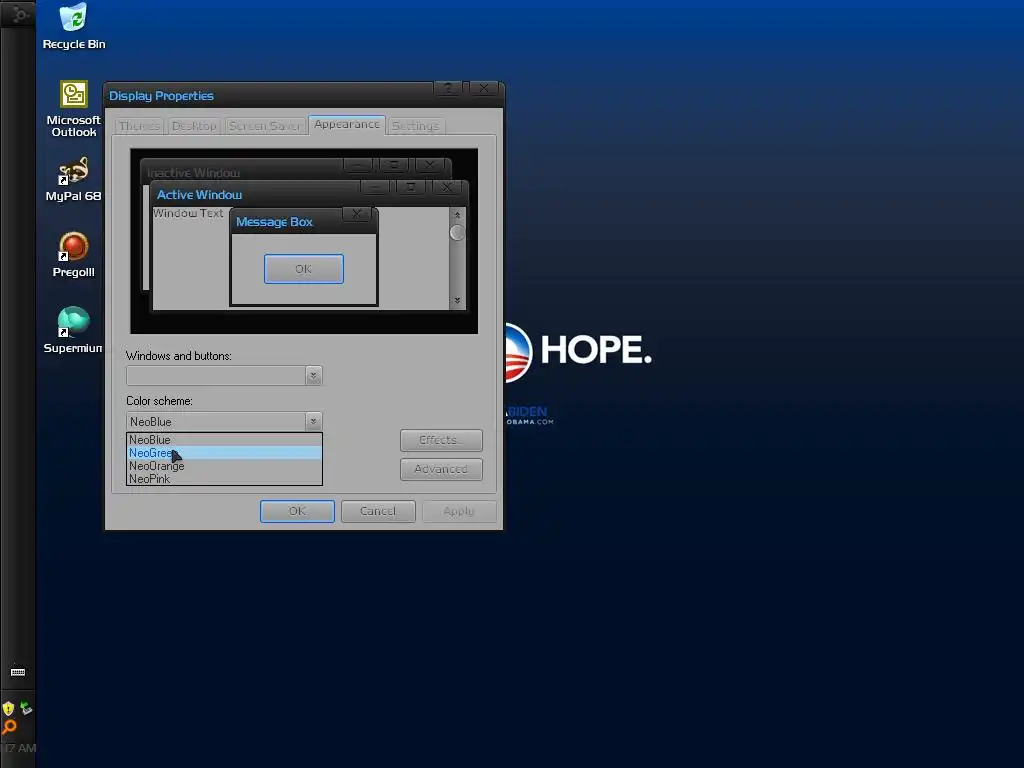Screen dimensions: 1024x768
Task: Open the Settings tab
Action: coord(416,126)
